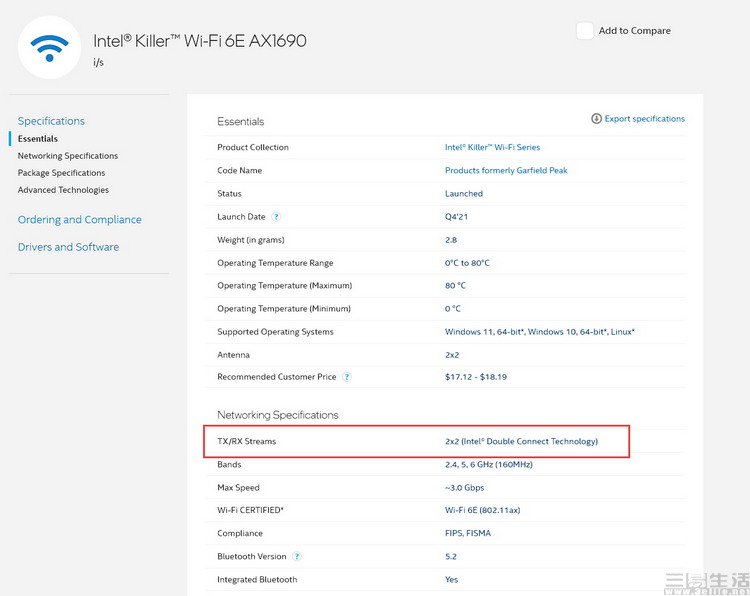Click the Q4'21 launch date value

click(x=456, y=217)
